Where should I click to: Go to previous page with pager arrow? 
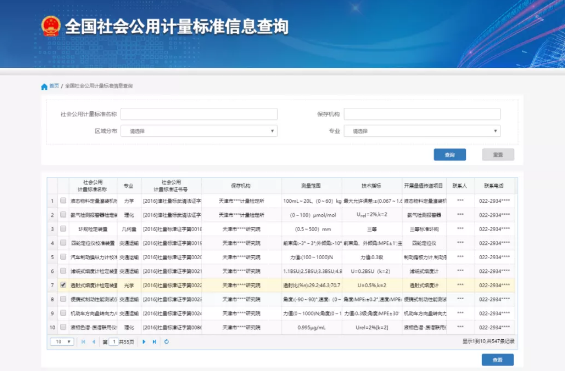tap(94, 342)
